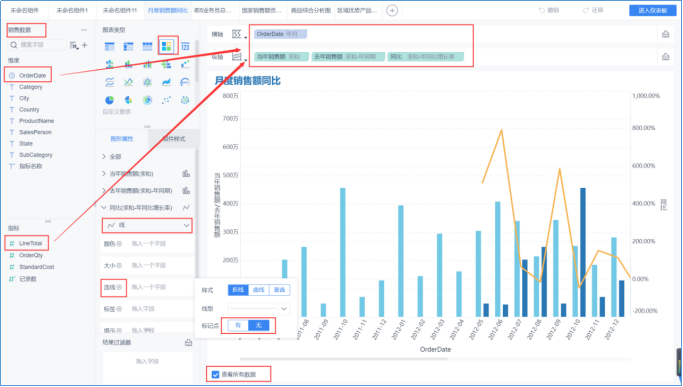The height and width of the screenshot is (387, 683).
Task: Open the more options ellipsis beside 销售数据
Action: coord(84,30)
